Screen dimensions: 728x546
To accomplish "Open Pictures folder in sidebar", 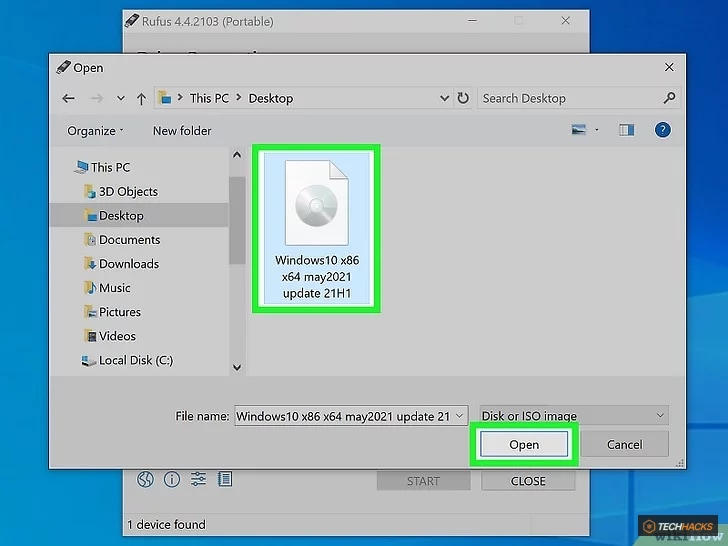I will click(x=112, y=312).
